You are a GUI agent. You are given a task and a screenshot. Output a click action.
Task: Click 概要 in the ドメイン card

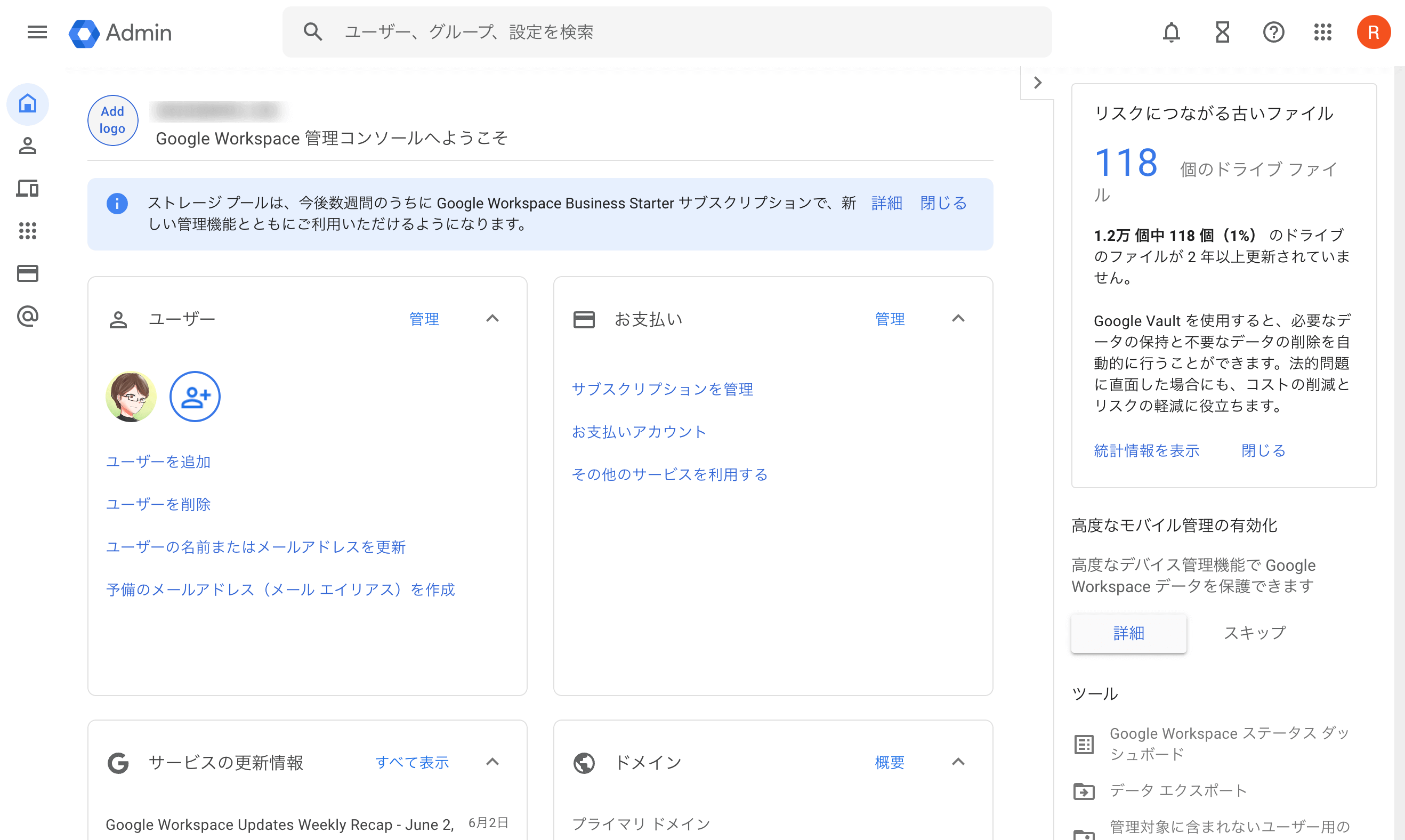(x=890, y=763)
